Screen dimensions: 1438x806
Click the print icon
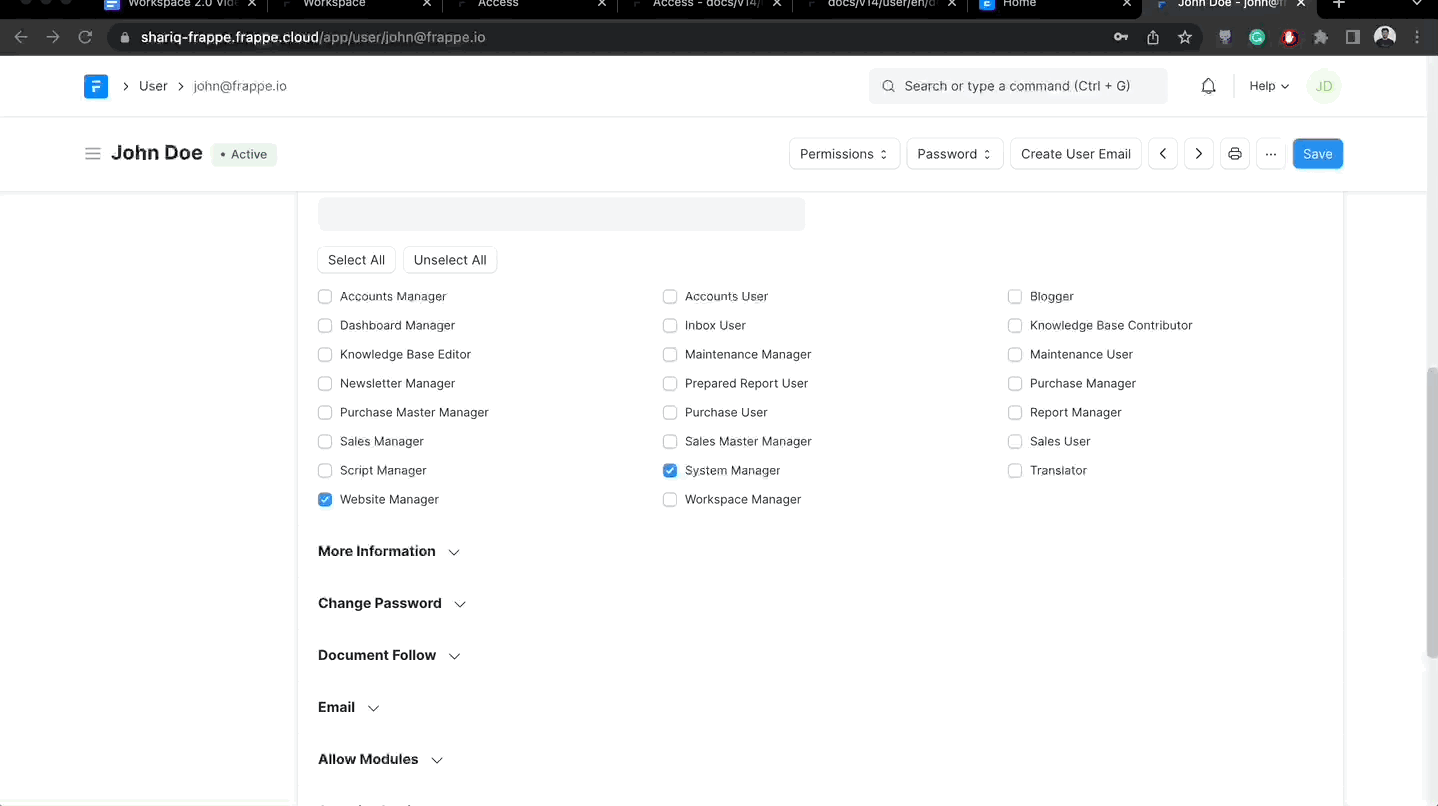[1235, 154]
